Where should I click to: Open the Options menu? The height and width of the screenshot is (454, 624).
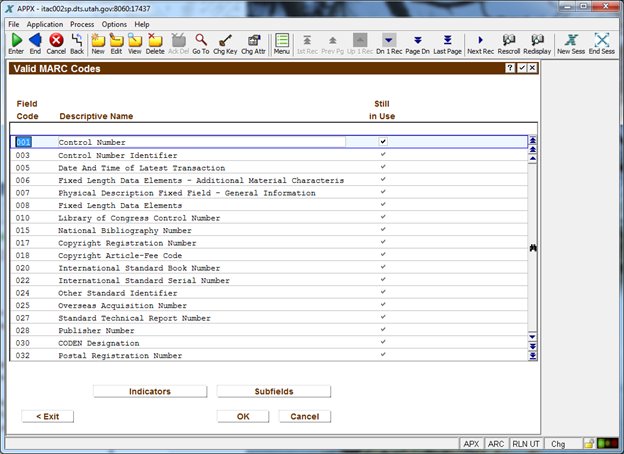tap(114, 23)
